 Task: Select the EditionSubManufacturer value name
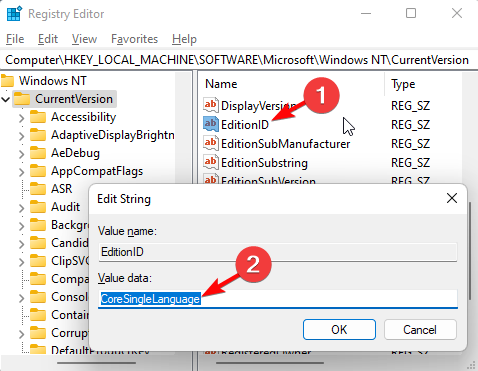coord(285,144)
